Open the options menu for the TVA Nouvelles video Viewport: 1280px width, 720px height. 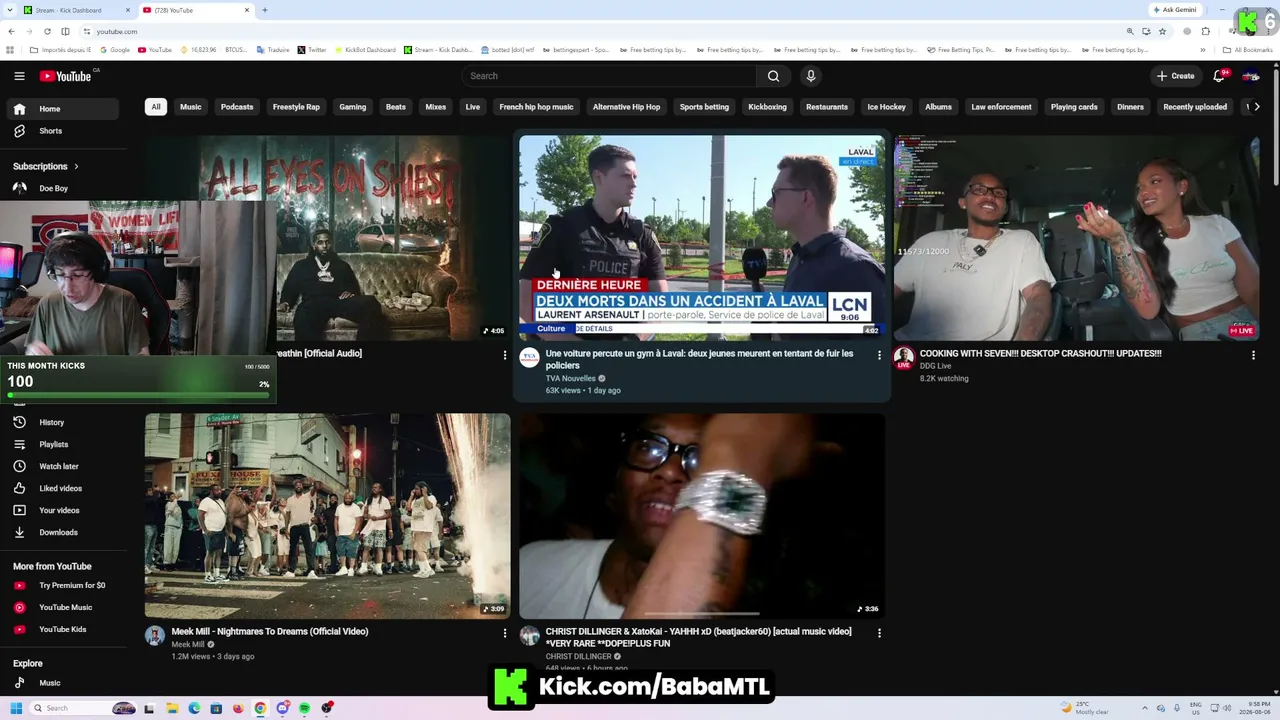(879, 355)
